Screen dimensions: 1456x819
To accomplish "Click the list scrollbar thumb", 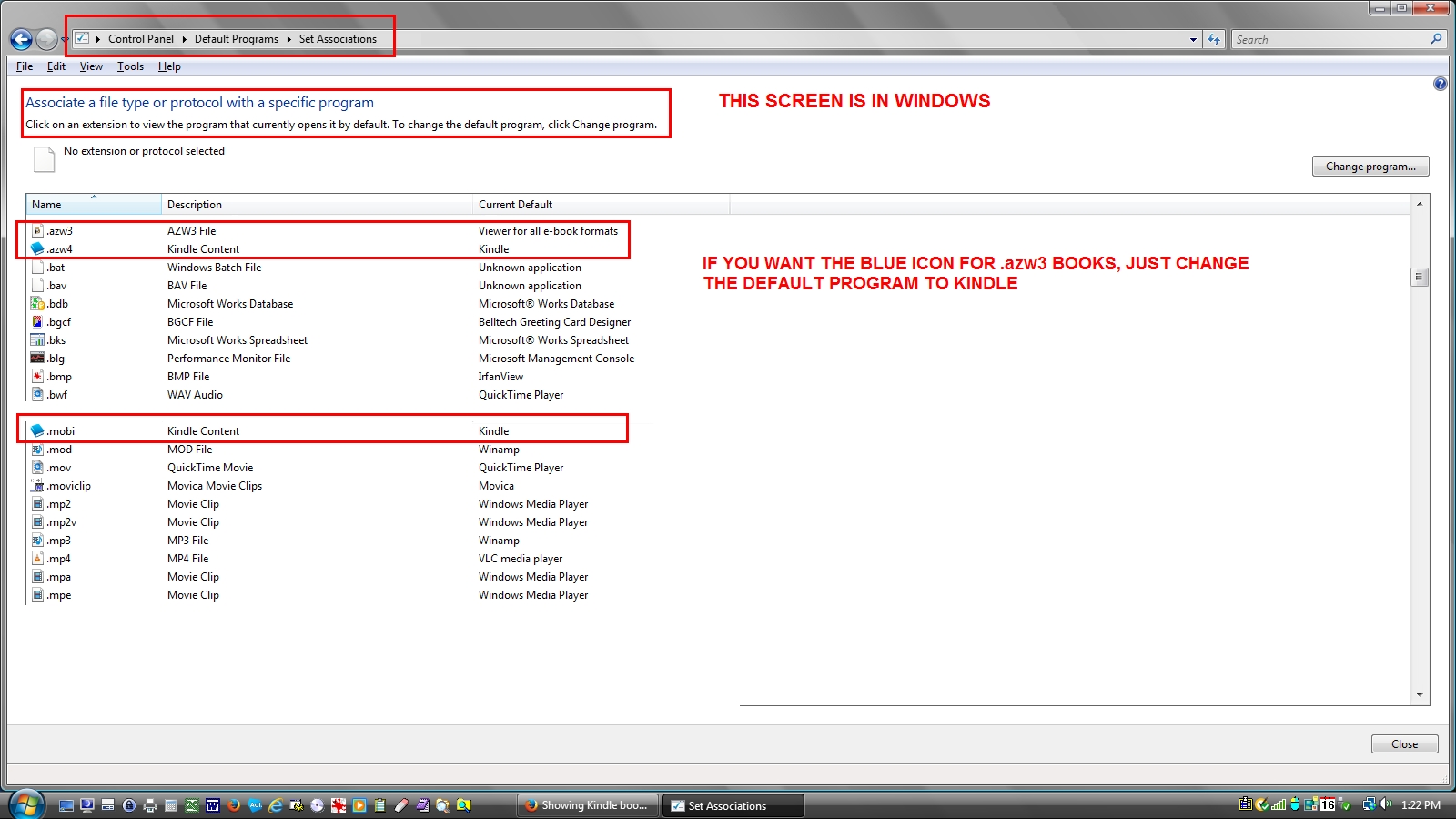I will click(1420, 277).
